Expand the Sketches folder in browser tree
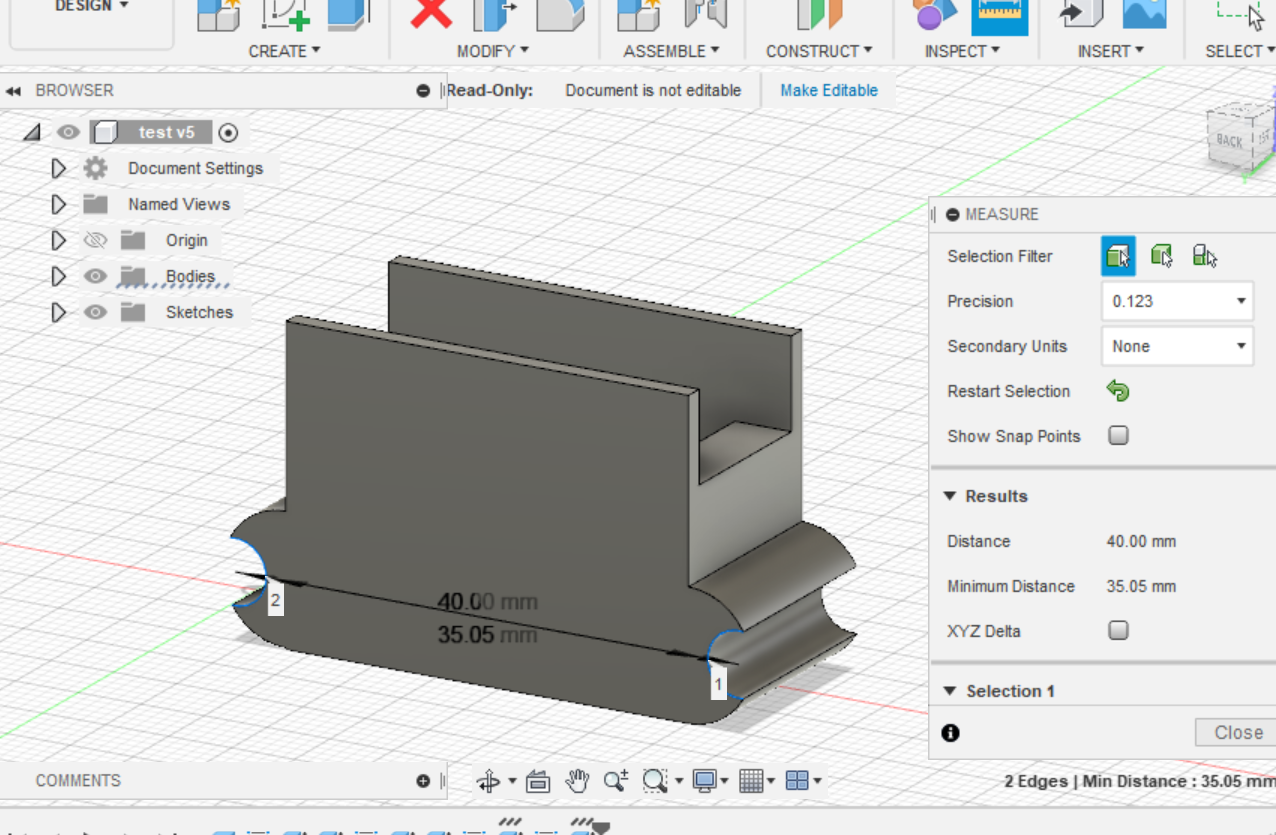This screenshot has height=835, width=1276. 58,312
